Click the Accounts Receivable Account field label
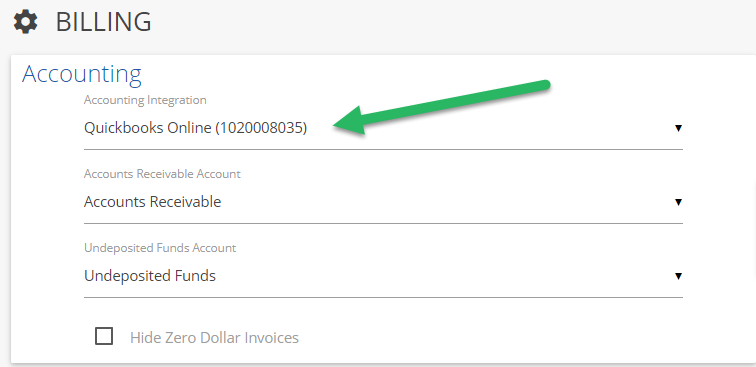 162,174
